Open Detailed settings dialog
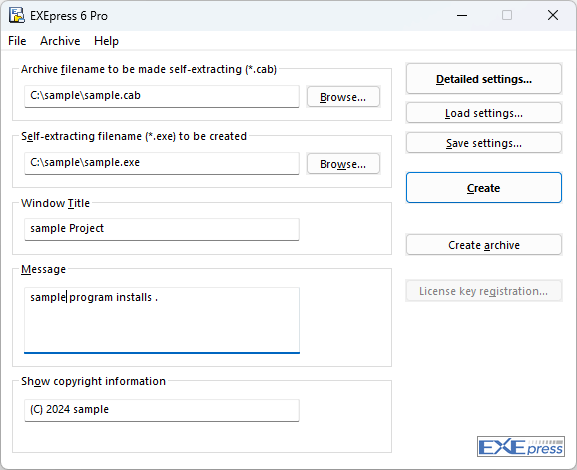Viewport: 577px width, 470px height. (484, 79)
